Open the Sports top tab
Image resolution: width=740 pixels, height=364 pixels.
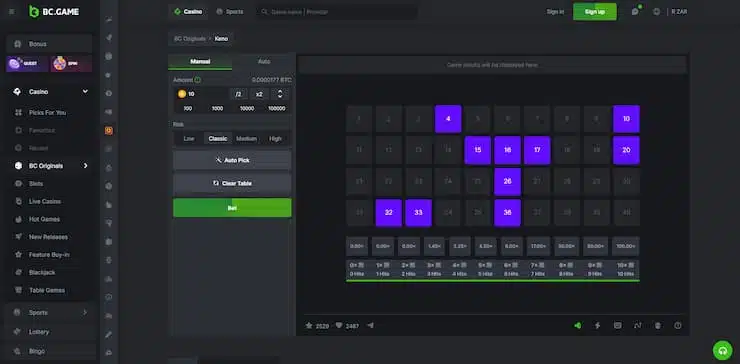(x=230, y=11)
